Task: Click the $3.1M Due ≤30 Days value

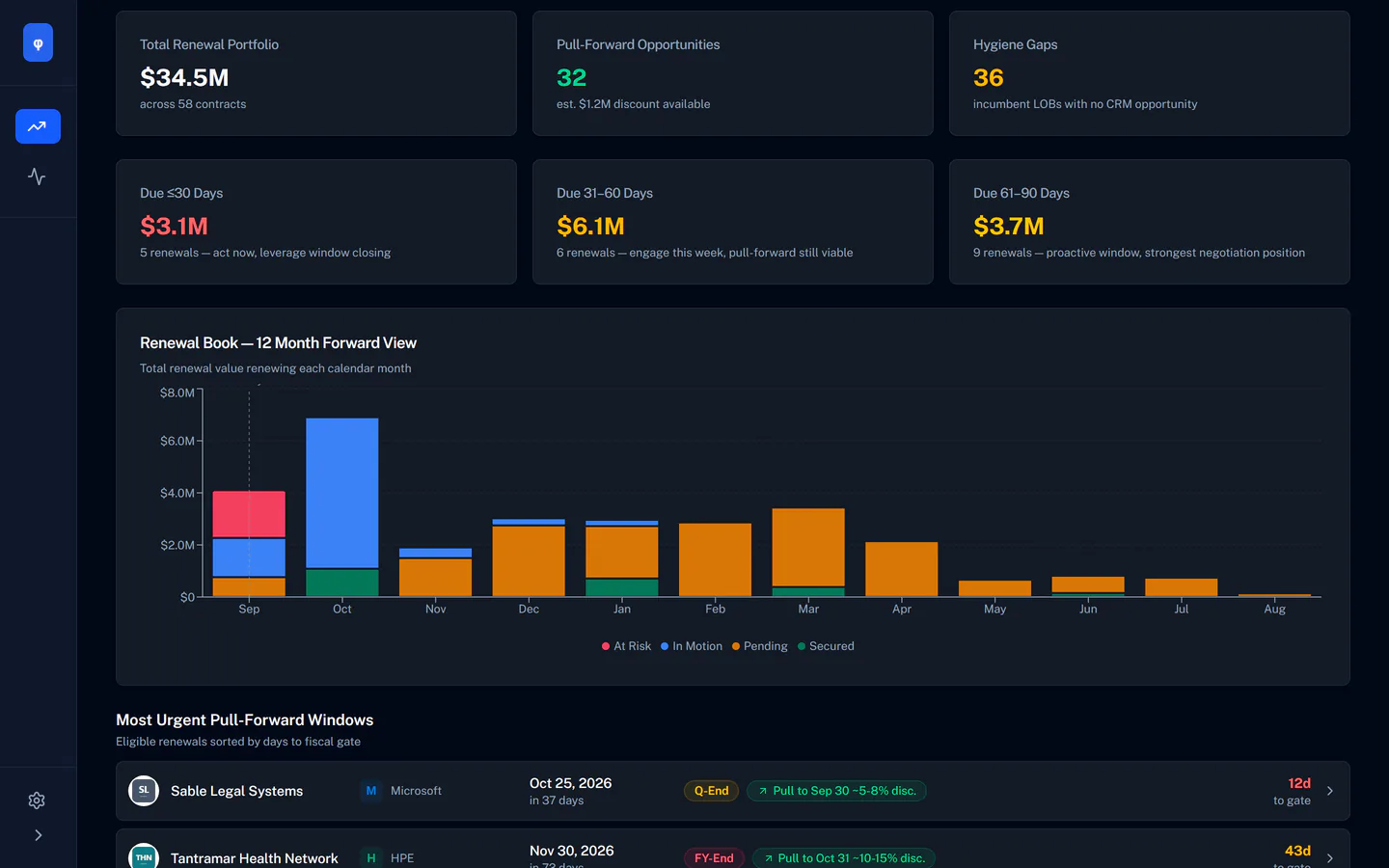Action: click(x=174, y=226)
